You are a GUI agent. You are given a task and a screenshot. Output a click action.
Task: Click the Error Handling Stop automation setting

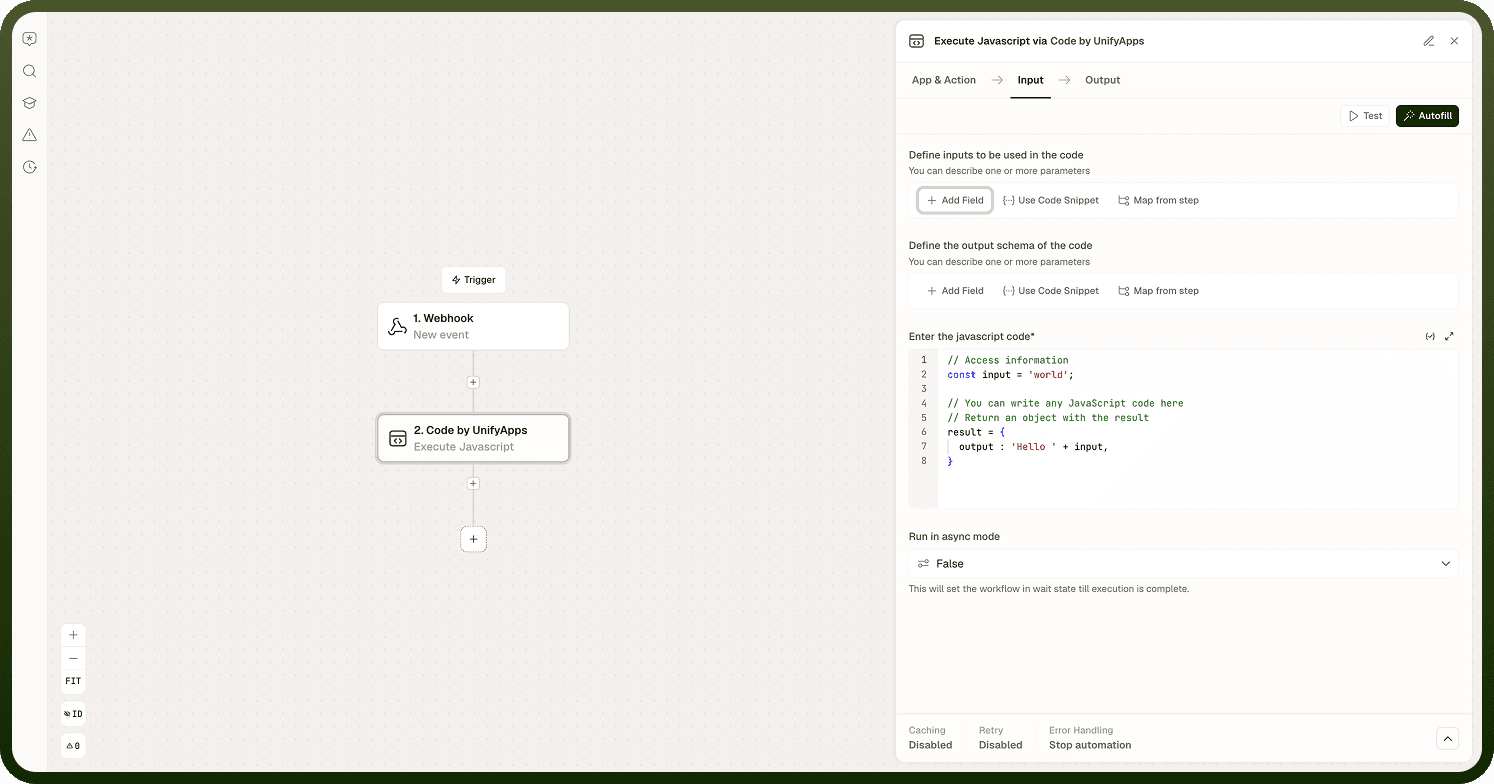[1090, 738]
